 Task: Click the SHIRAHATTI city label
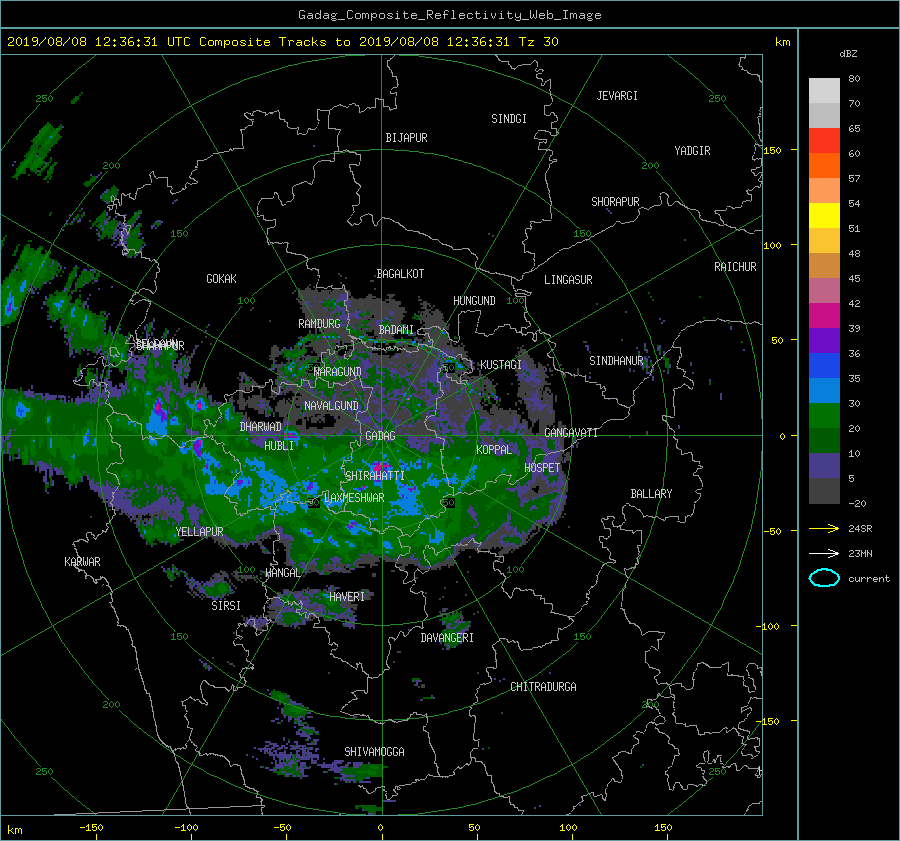[375, 476]
